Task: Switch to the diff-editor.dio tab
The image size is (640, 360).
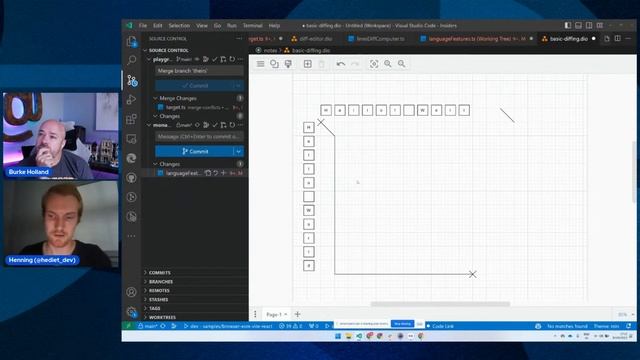Action: coord(311,39)
